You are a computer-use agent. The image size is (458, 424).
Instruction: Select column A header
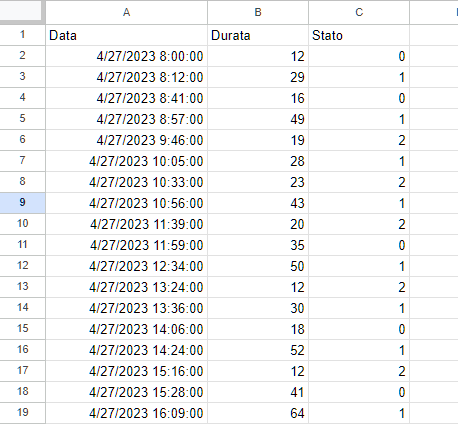pyautogui.click(x=126, y=12)
